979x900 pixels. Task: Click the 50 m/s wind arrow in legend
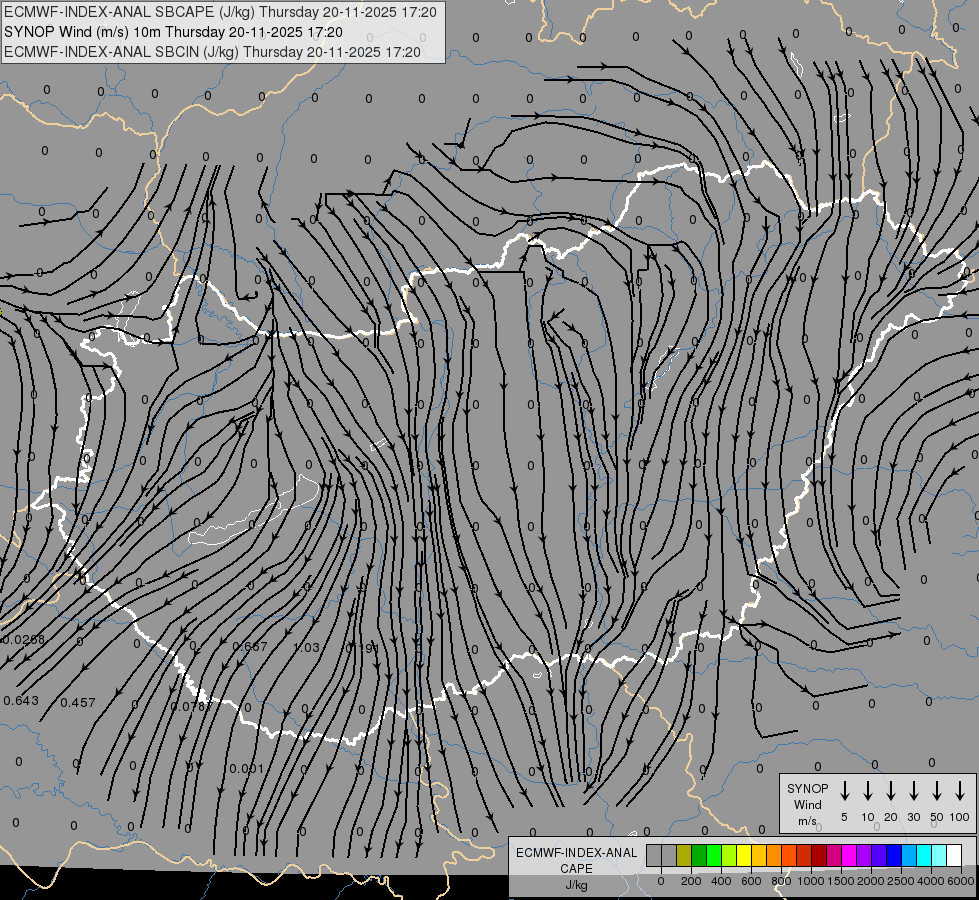tap(937, 791)
